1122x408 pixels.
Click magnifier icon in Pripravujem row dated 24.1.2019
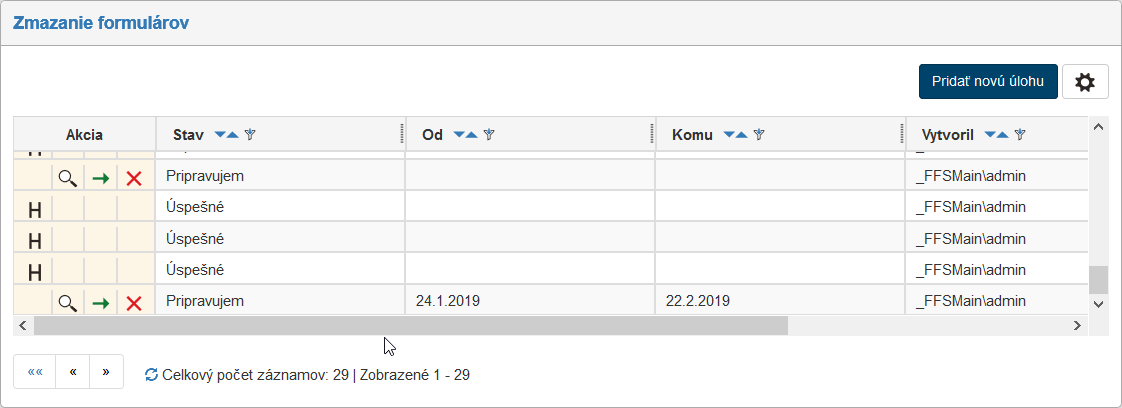point(67,303)
